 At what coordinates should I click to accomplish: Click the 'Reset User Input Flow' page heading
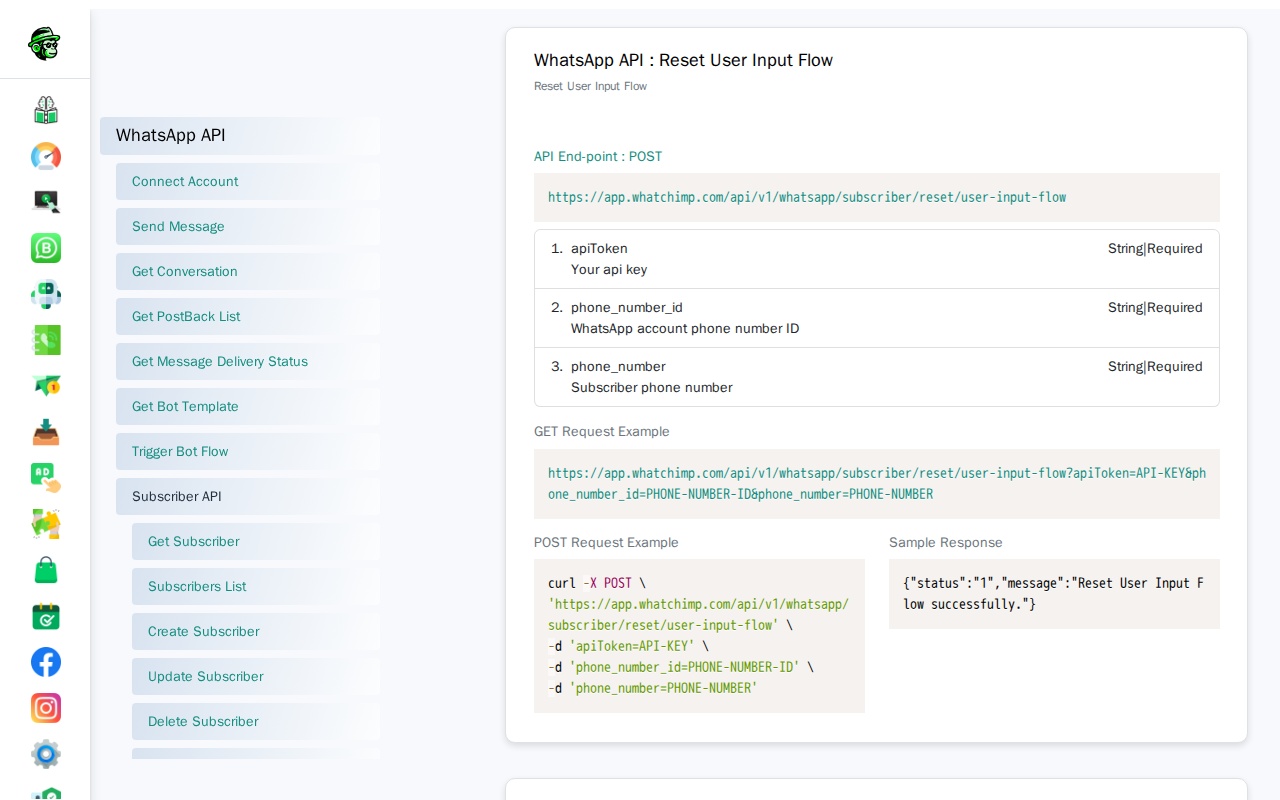(683, 60)
